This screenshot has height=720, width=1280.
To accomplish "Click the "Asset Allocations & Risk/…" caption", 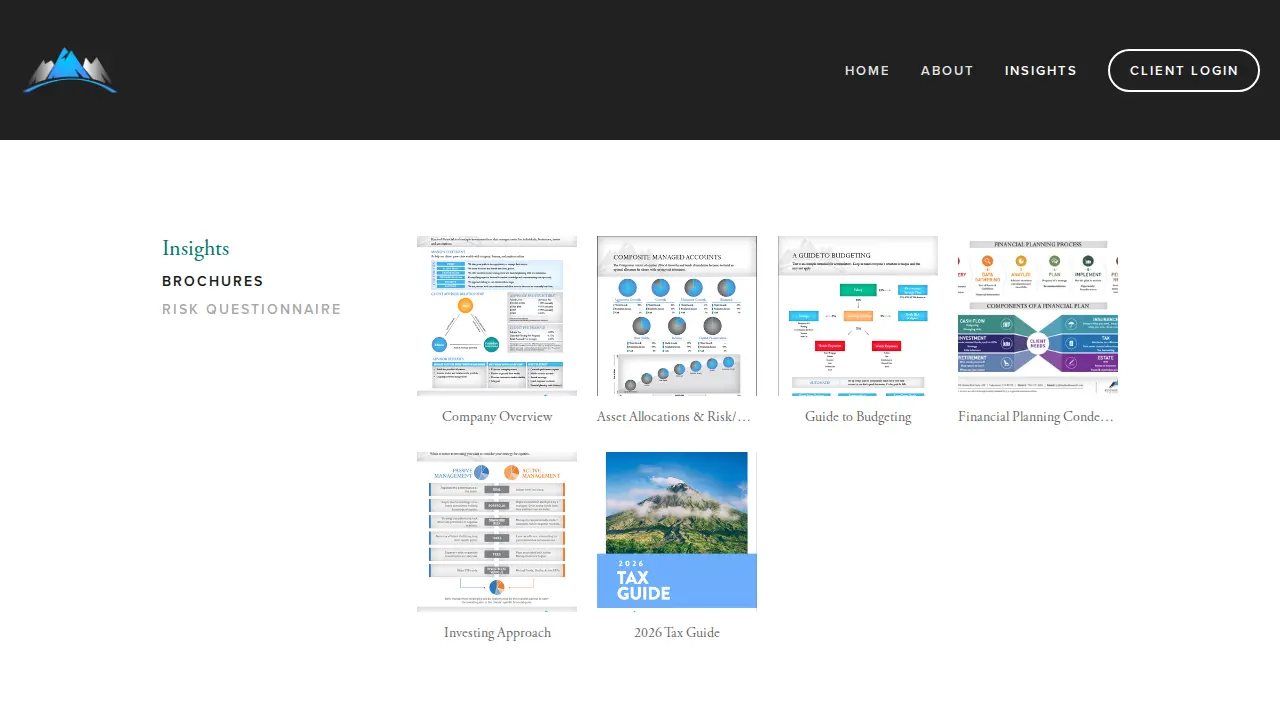I will pos(674,417).
